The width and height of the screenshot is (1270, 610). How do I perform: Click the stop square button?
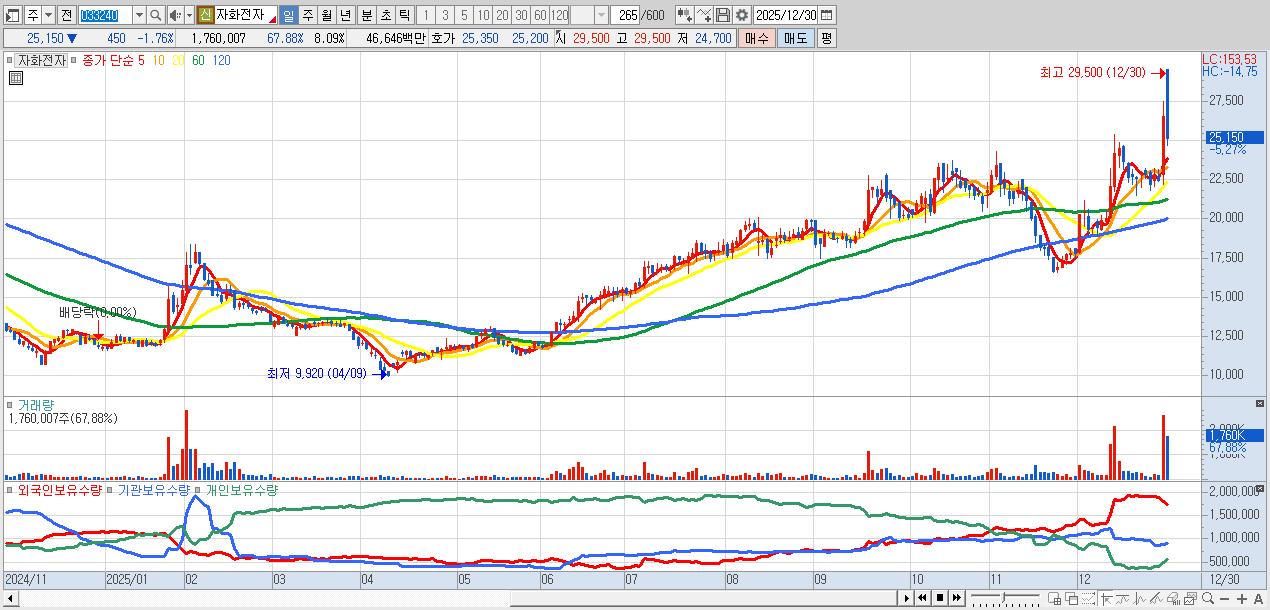click(940, 598)
